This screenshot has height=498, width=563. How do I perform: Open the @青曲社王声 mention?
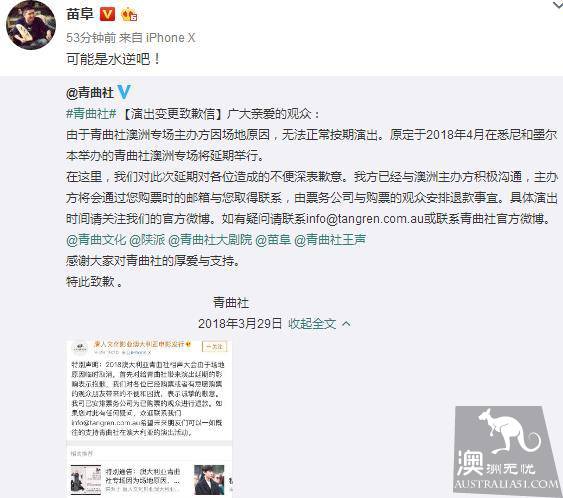330,240
